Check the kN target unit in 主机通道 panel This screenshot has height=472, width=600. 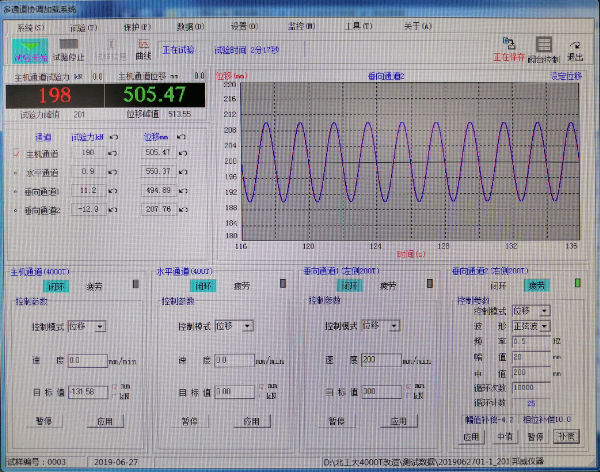coord(114,396)
